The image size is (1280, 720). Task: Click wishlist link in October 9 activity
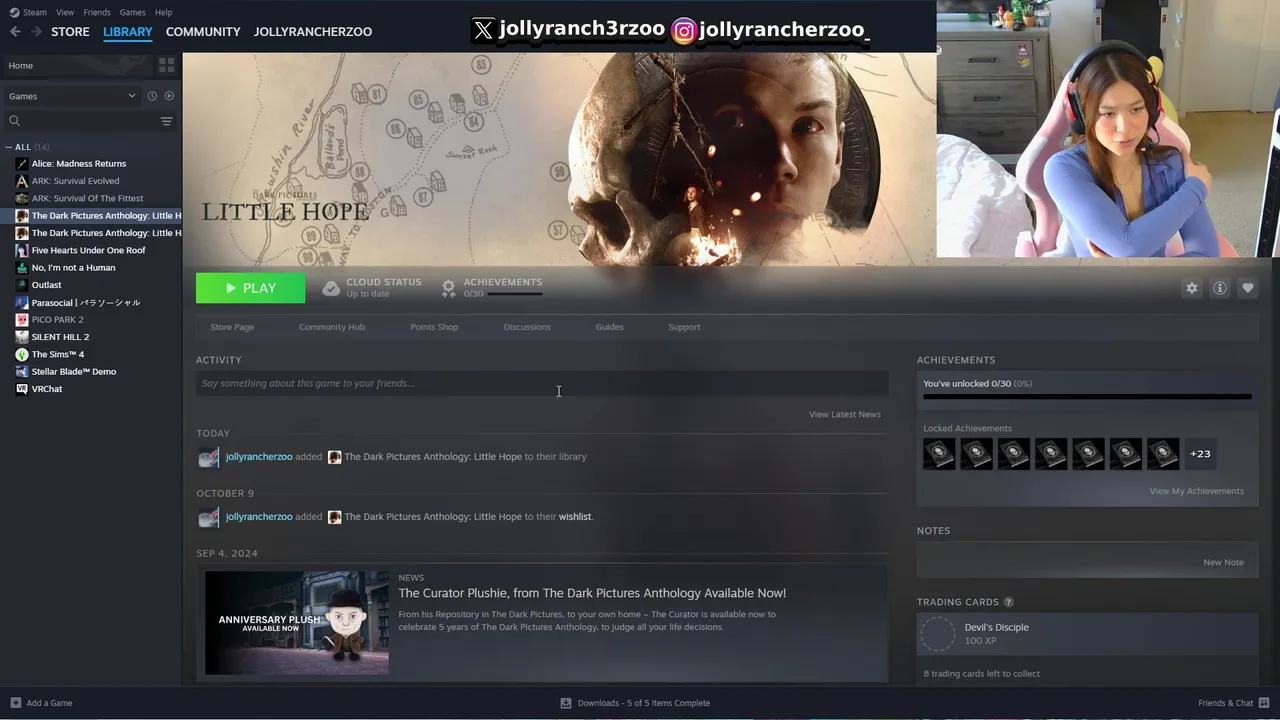click(x=575, y=517)
